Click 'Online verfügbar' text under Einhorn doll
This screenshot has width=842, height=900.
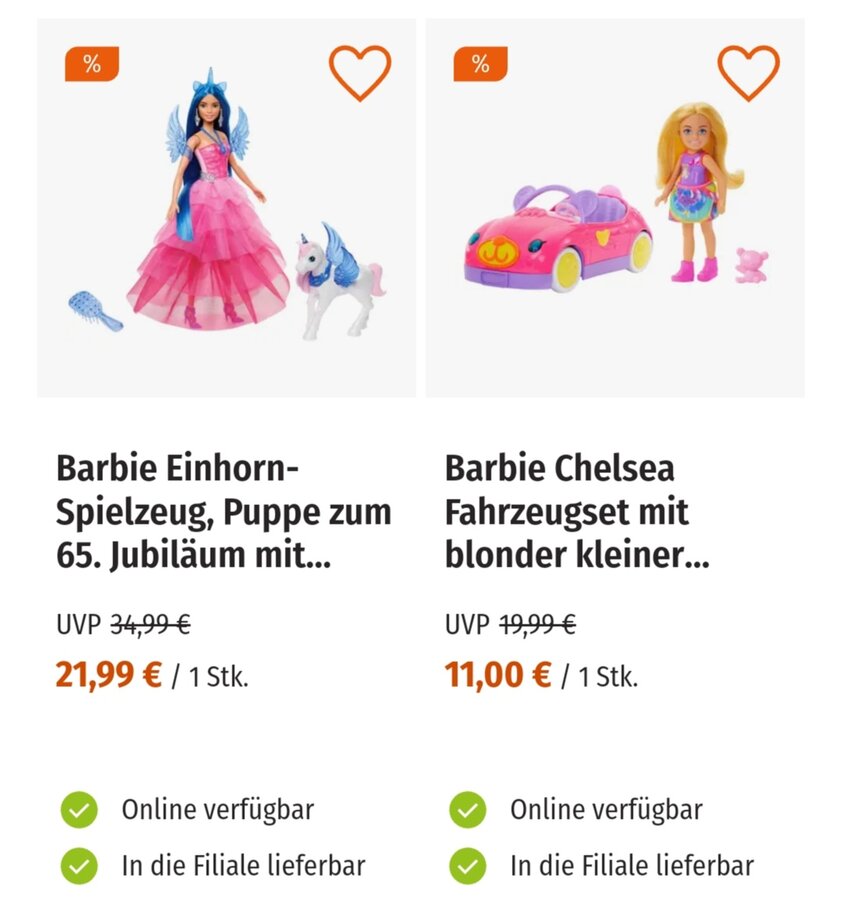(218, 809)
